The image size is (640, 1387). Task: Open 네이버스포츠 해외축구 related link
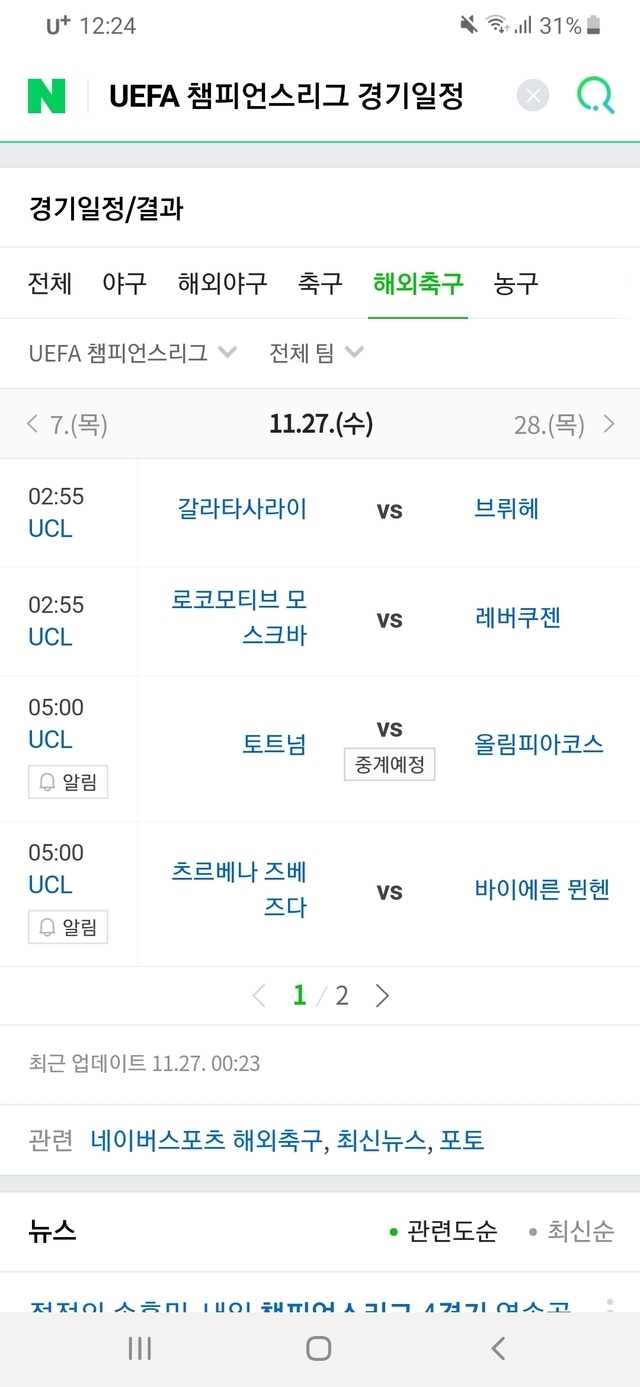click(207, 1140)
